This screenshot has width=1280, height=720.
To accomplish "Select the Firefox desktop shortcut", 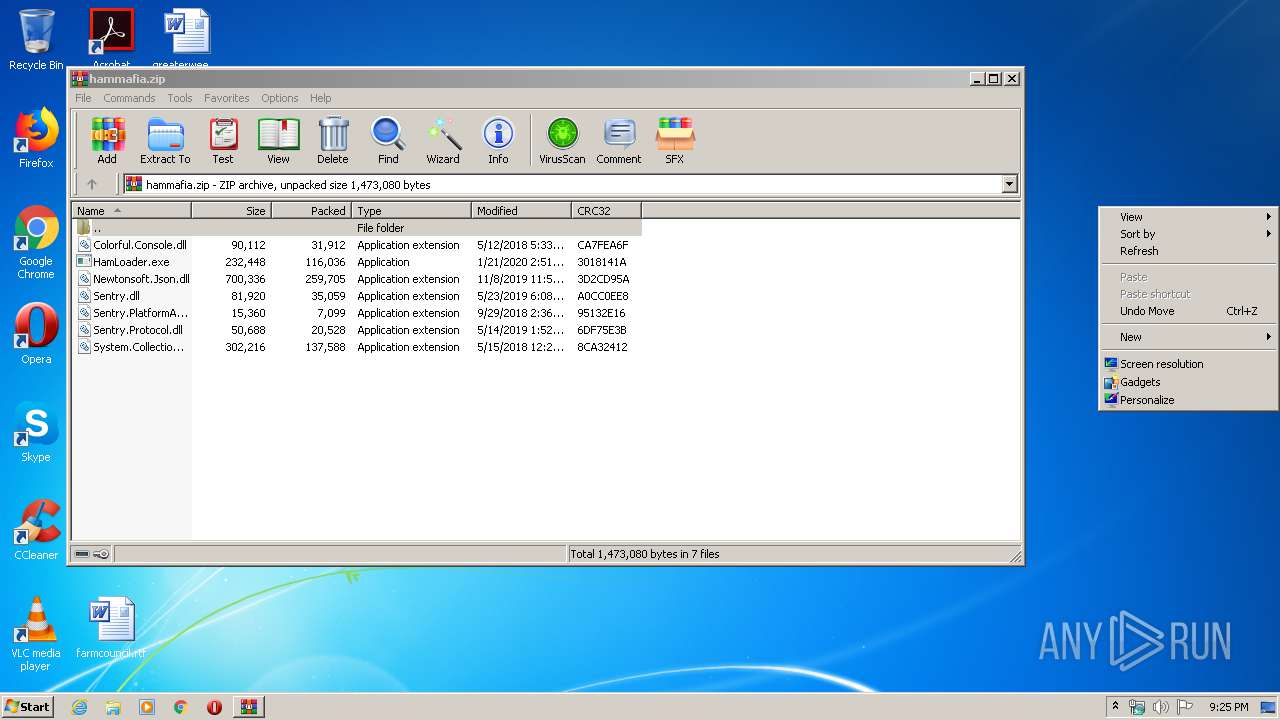I will click(x=36, y=138).
